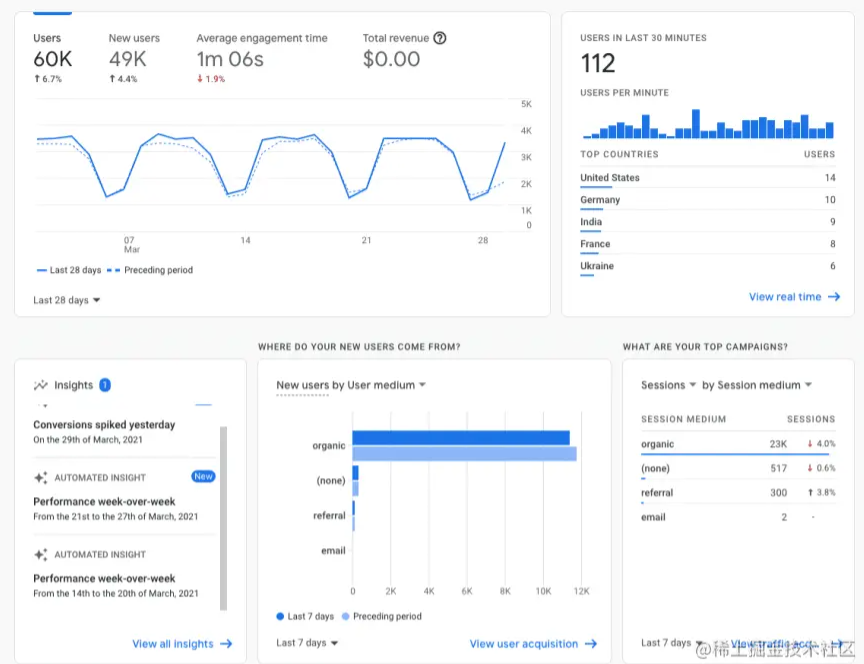Select the Users metric tab

(52, 57)
